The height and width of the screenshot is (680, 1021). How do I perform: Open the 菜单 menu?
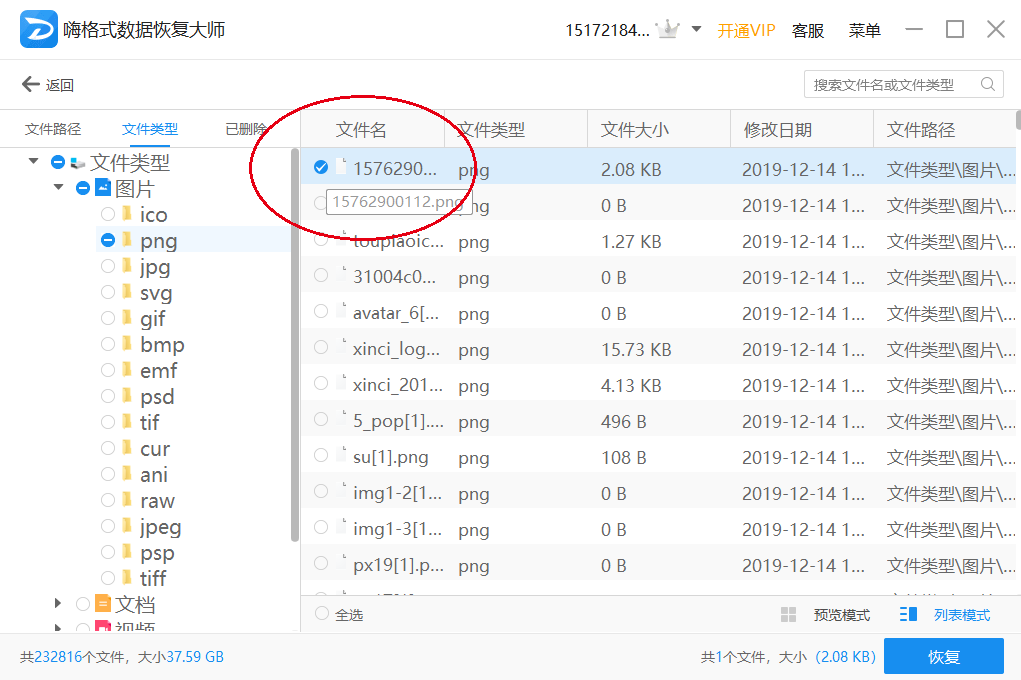tap(865, 31)
